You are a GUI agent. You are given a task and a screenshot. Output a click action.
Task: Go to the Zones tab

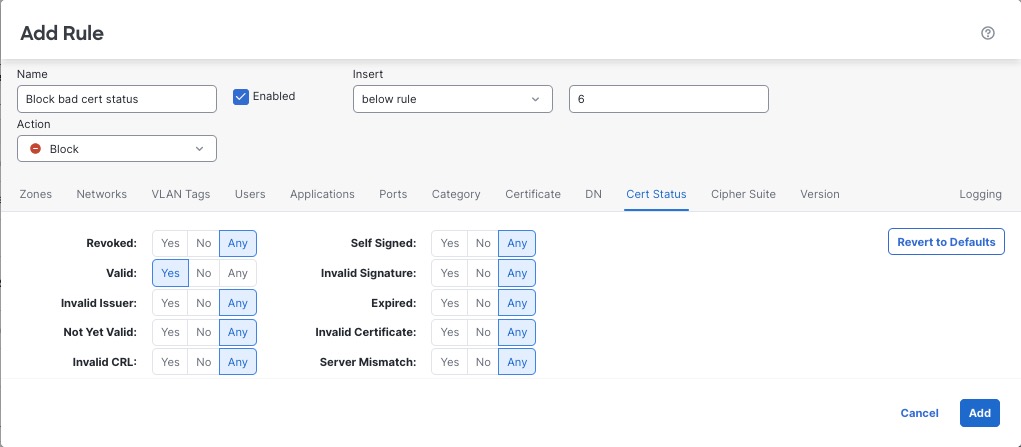pos(35,194)
